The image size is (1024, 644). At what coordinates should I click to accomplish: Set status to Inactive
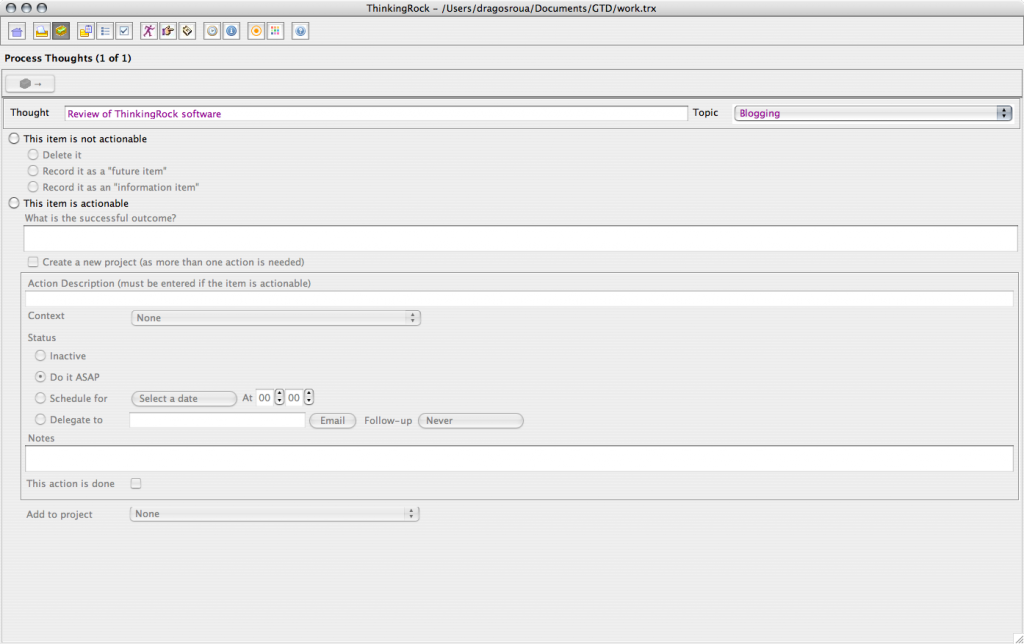[x=40, y=356]
